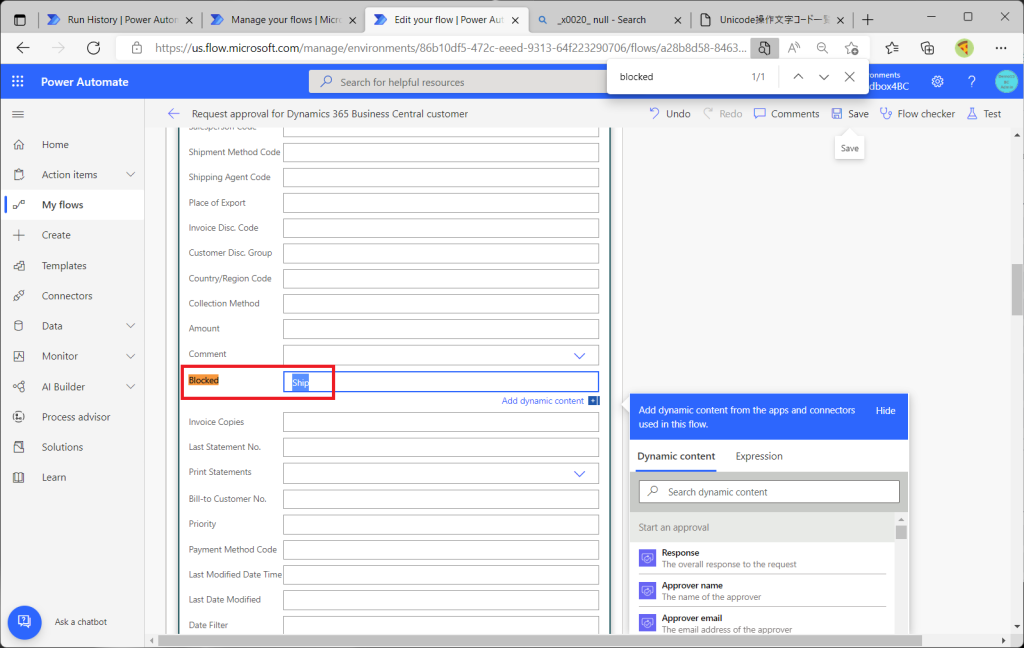Open the account profile avatar
Viewport: 1024px width, 648px height.
1006,82
